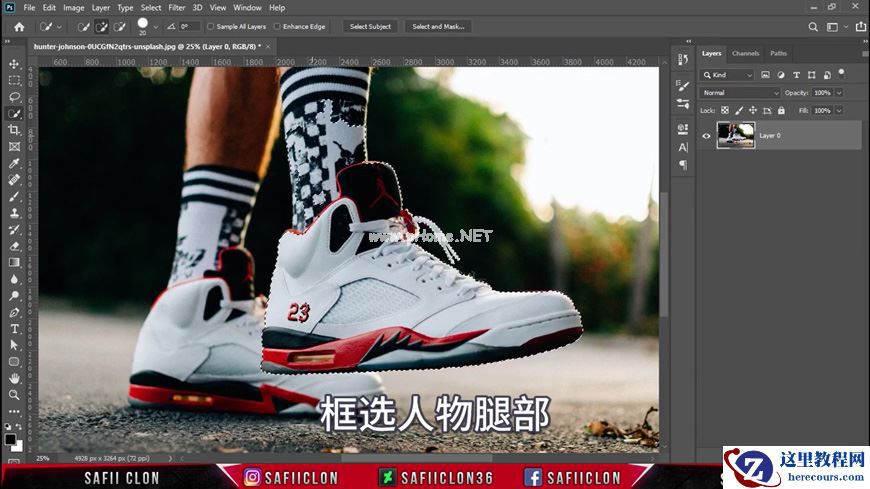Open the Kind filter dropdown

tap(727, 75)
